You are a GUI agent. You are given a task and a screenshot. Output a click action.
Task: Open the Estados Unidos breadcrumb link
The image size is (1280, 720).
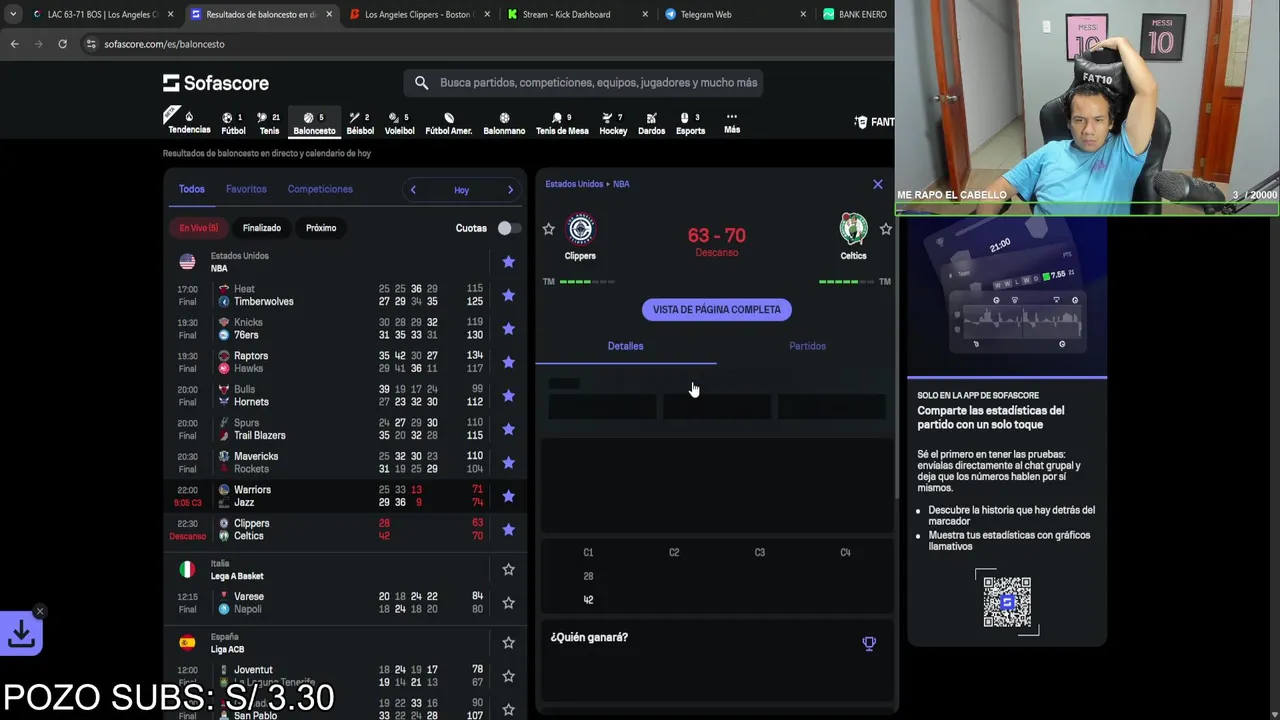(x=574, y=184)
